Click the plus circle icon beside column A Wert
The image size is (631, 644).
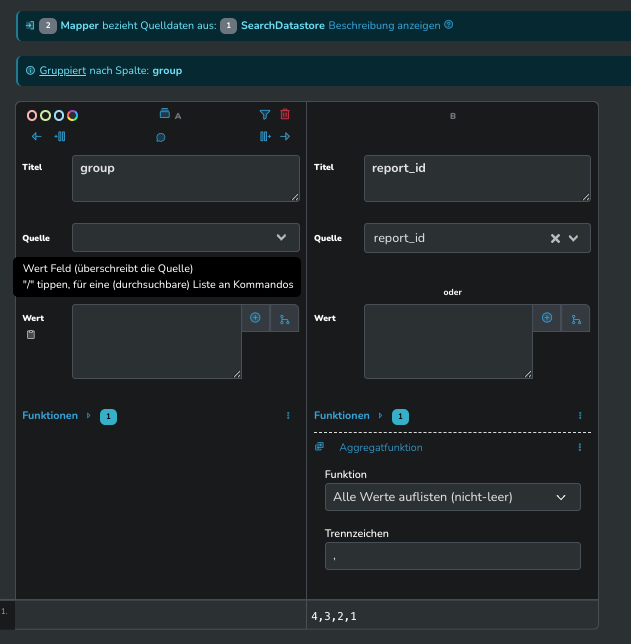pyautogui.click(x=255, y=318)
